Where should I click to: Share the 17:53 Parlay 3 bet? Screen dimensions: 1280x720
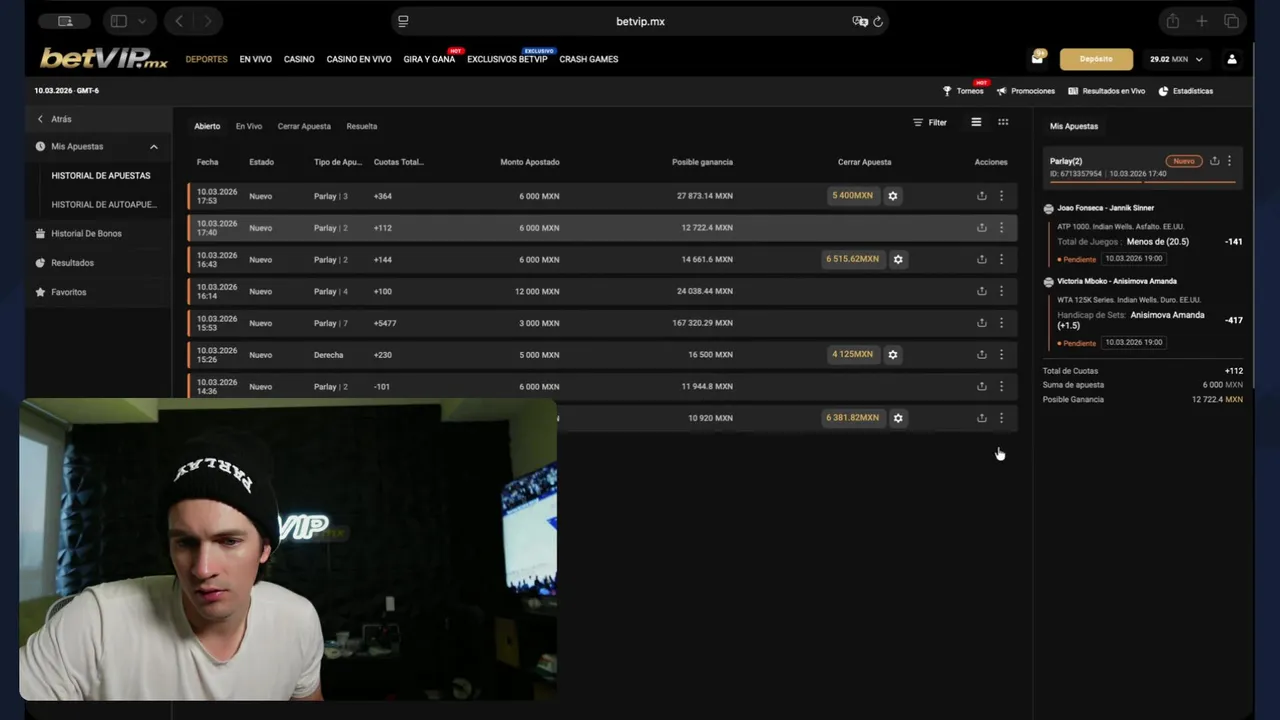[982, 196]
